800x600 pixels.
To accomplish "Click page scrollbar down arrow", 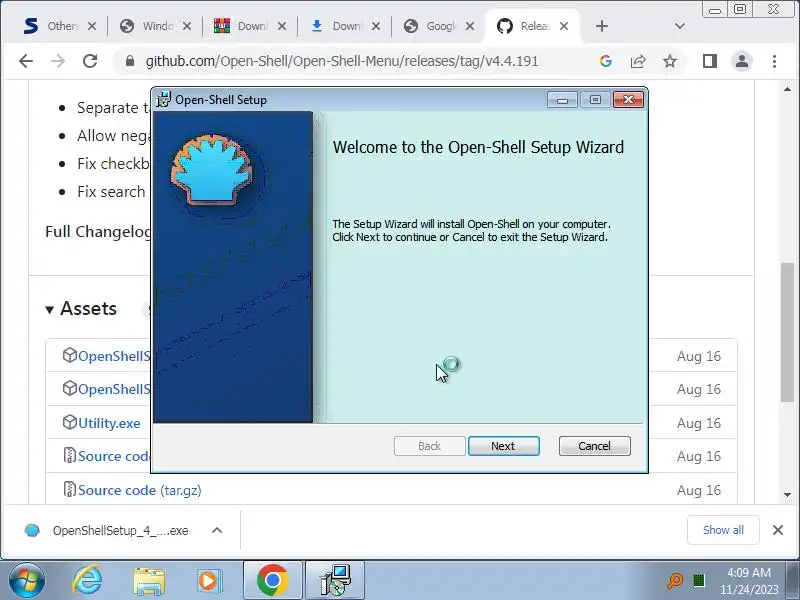I will point(788,494).
